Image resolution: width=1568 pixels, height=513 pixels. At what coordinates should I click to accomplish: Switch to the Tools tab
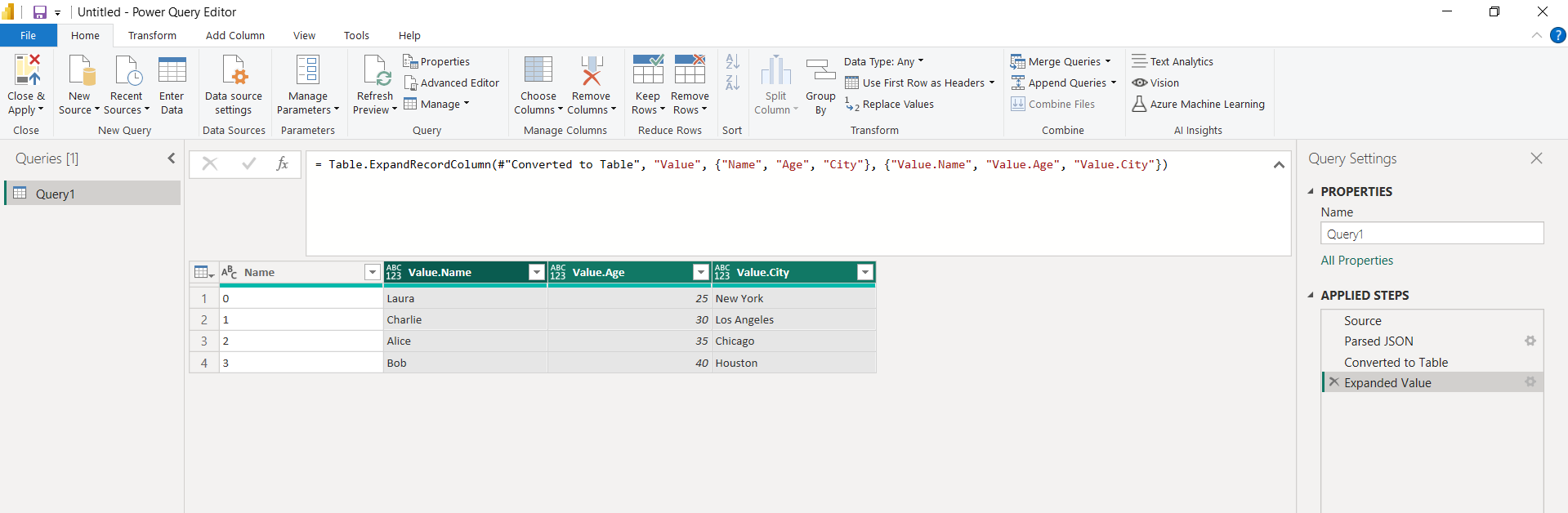(x=356, y=35)
